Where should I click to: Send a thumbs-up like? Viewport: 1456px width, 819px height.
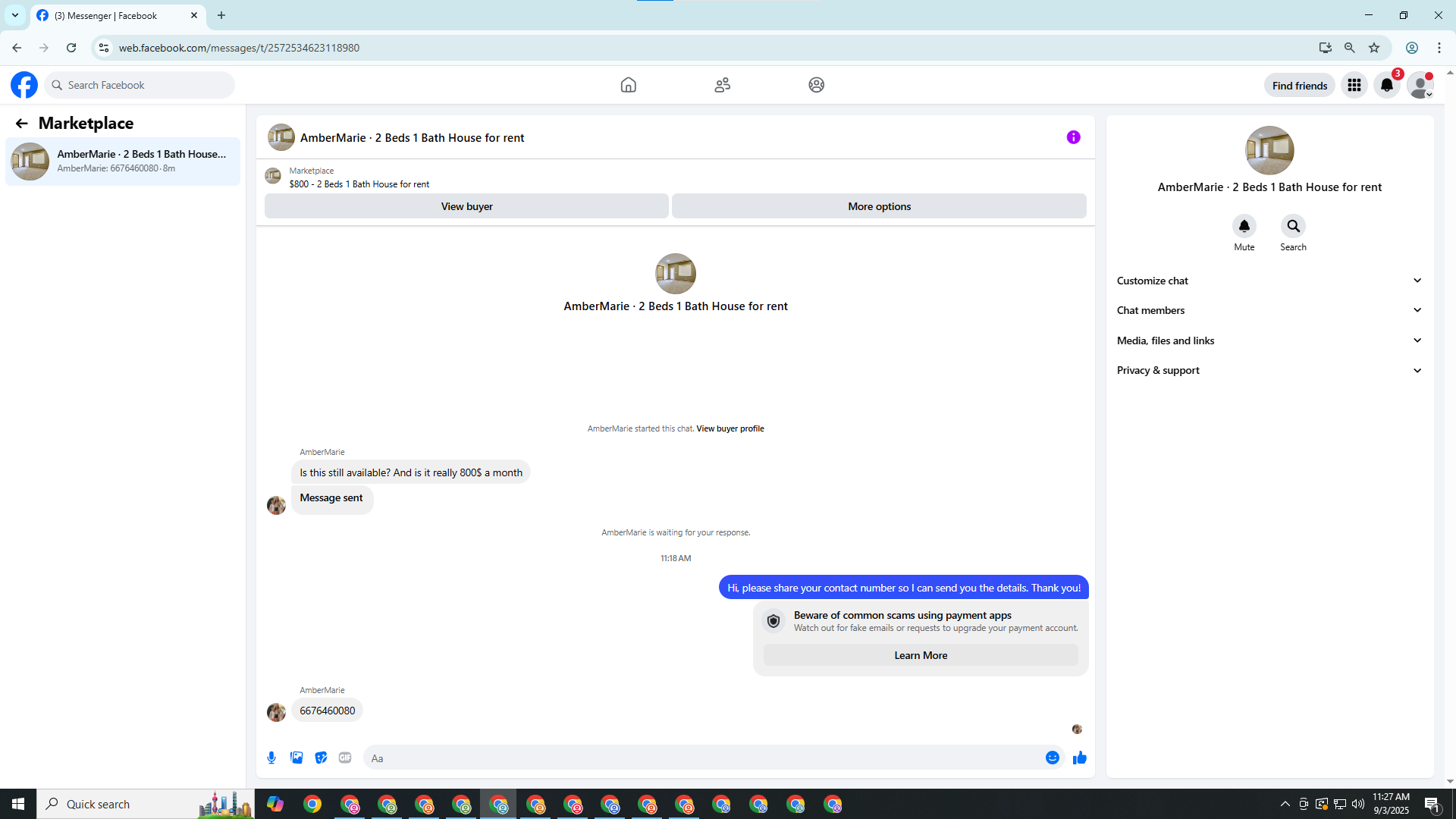(1080, 758)
